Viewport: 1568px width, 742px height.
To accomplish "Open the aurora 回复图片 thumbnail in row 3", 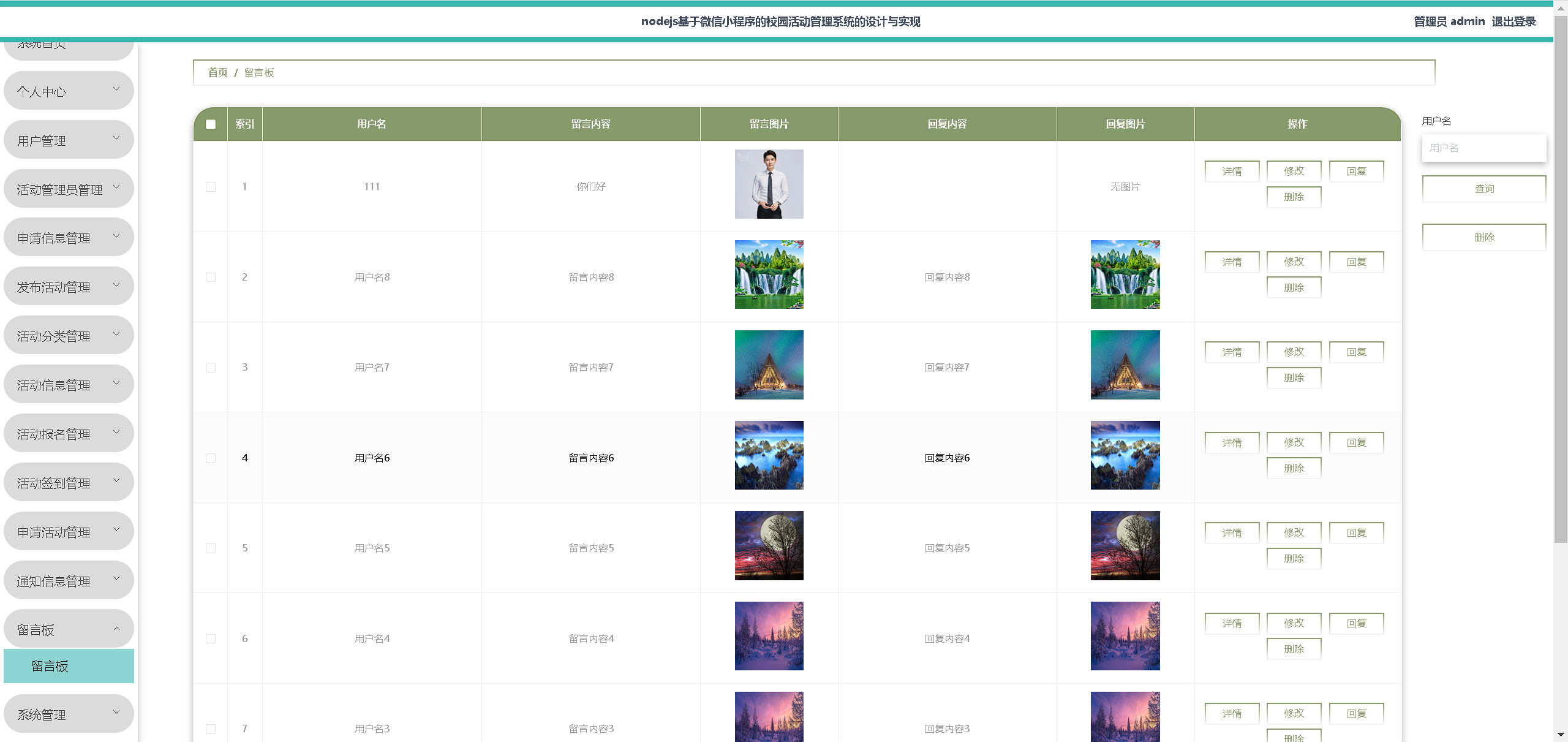I will pos(1125,365).
